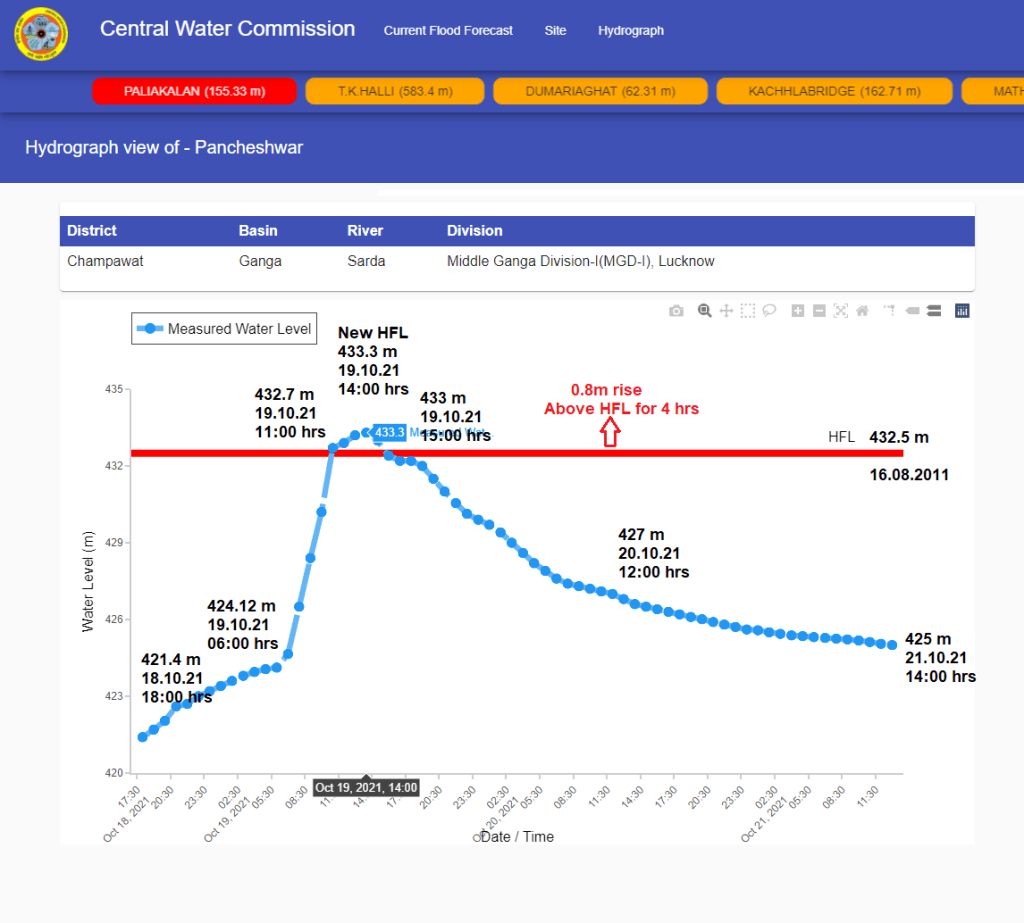Image resolution: width=1024 pixels, height=923 pixels.
Task: Enable show closest data on hover
Action: [x=912, y=311]
